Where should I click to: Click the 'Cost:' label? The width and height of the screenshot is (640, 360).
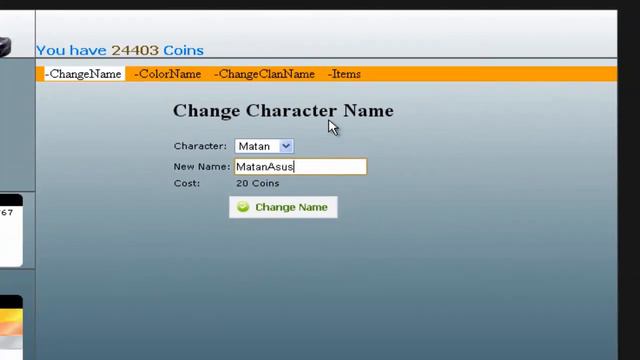[x=187, y=183]
